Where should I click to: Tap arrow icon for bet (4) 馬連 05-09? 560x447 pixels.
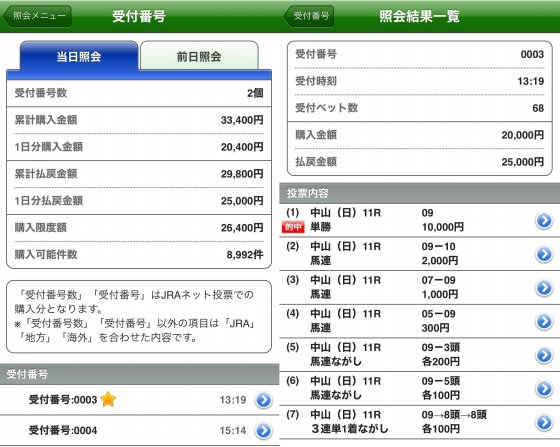click(544, 321)
